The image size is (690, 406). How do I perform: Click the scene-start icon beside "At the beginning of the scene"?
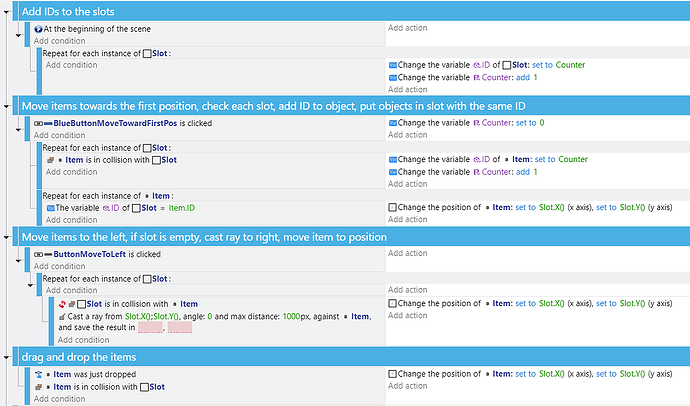click(38, 28)
